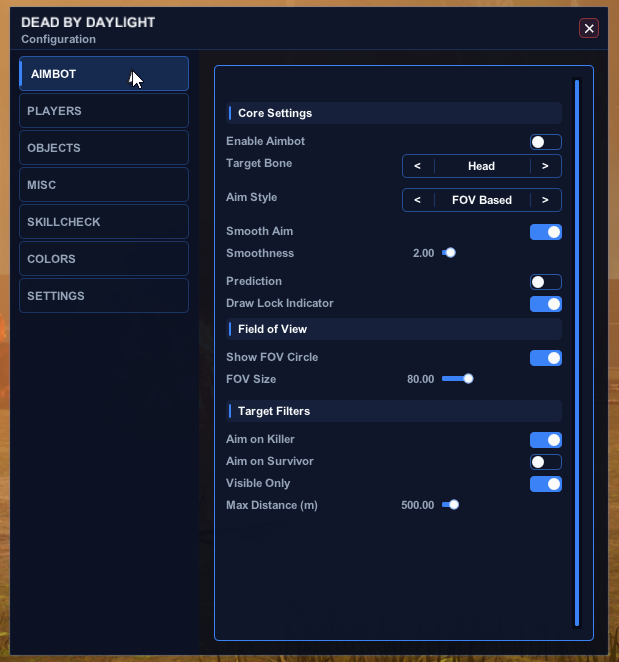Toggle the Enable Aimbot switch
Screen dimensions: 619x662
[x=546, y=142]
